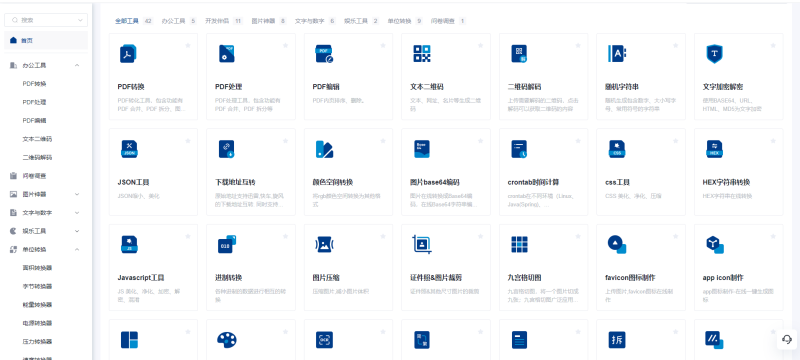Viewport: 800px width, 360px height.
Task: Open 二维码解码 in the sidebar list
Action: (x=37, y=157)
